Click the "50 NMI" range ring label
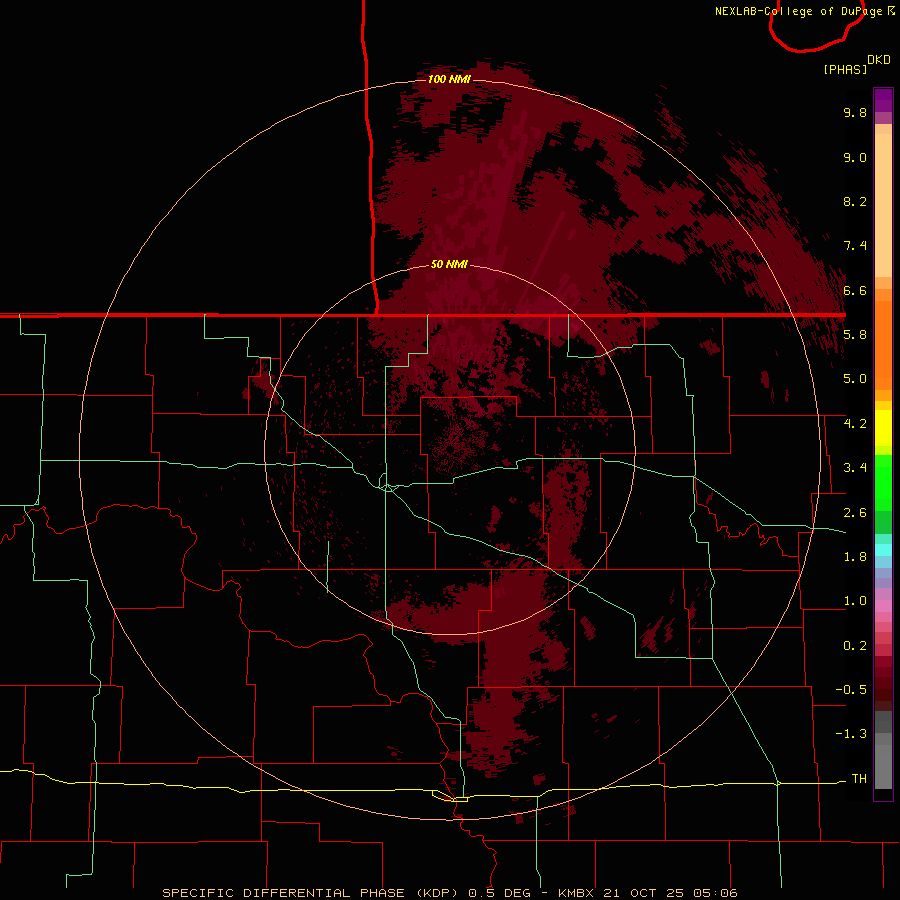 (449, 264)
